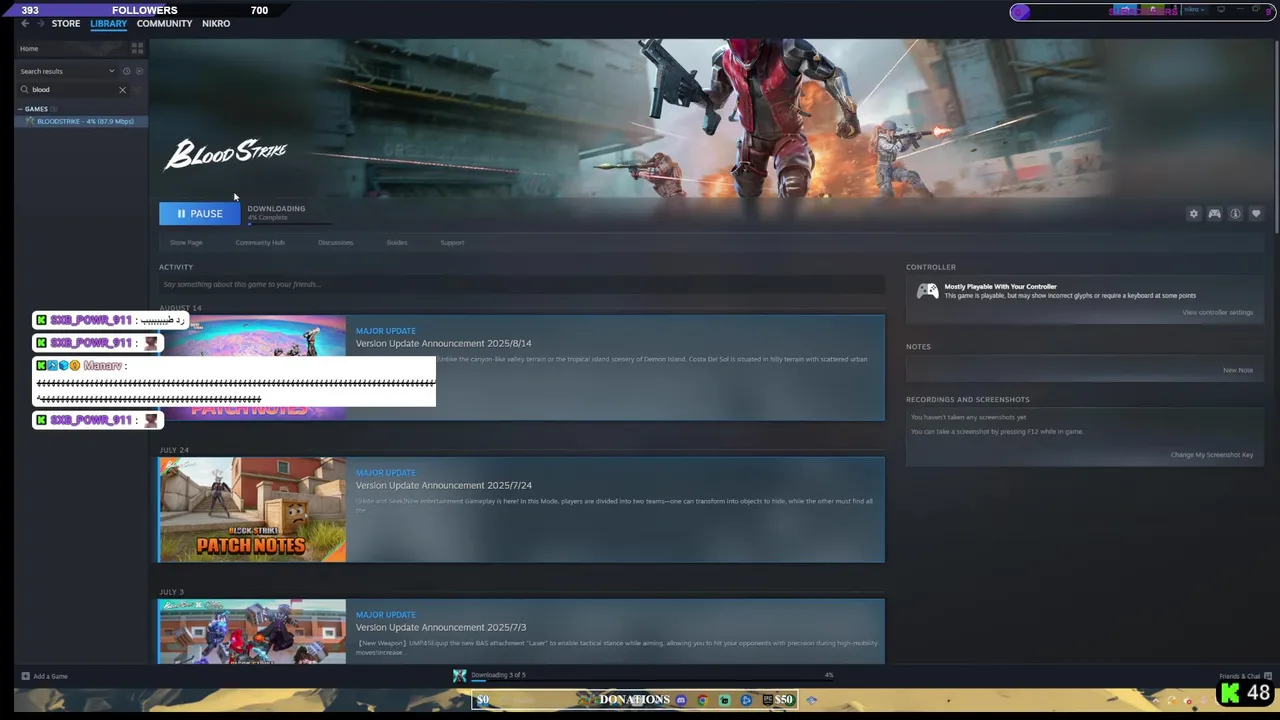Screen dimensions: 1280x720
Task: Go forward with the right arrow
Action: (39, 23)
